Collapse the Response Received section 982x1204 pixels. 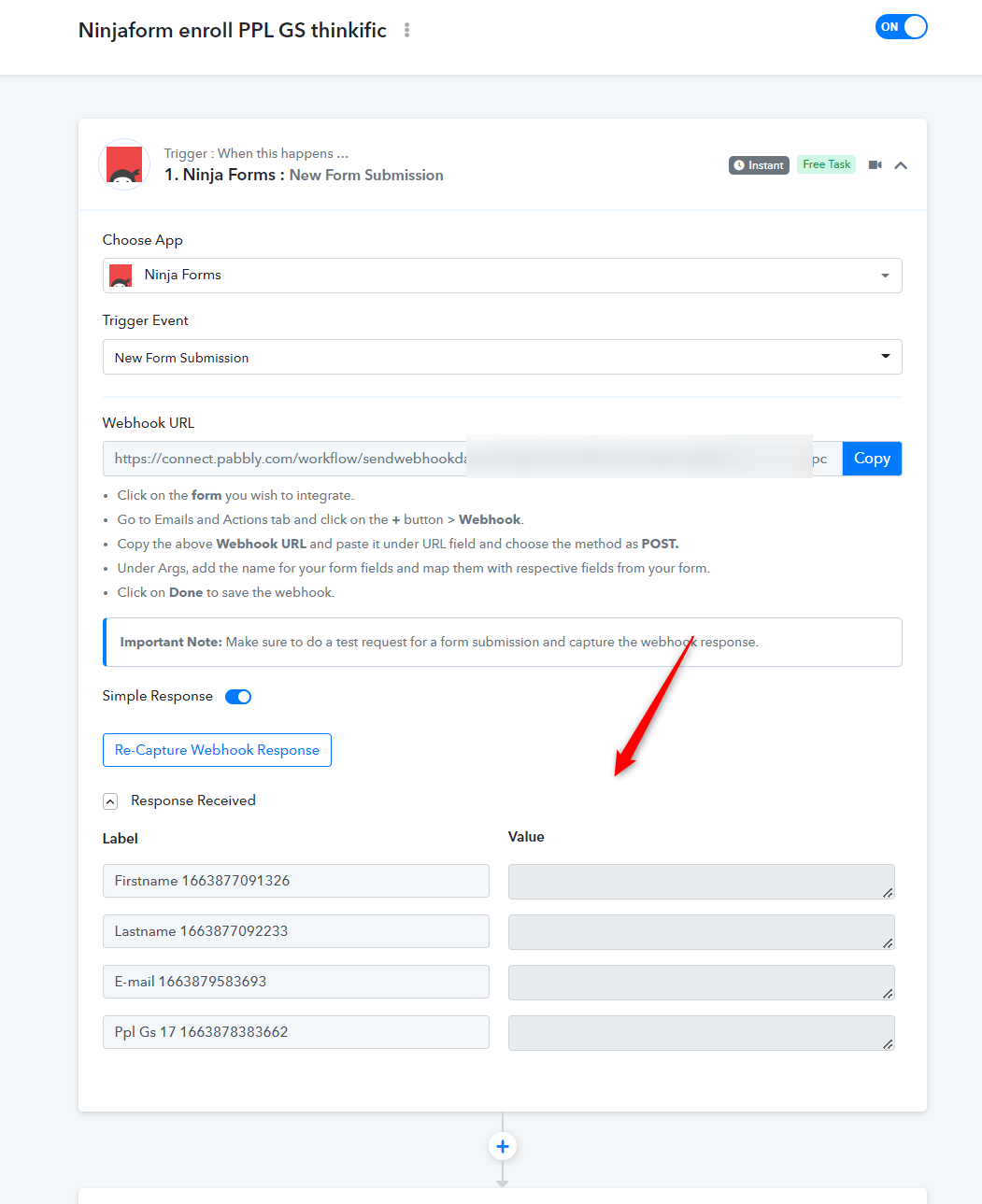pos(110,801)
